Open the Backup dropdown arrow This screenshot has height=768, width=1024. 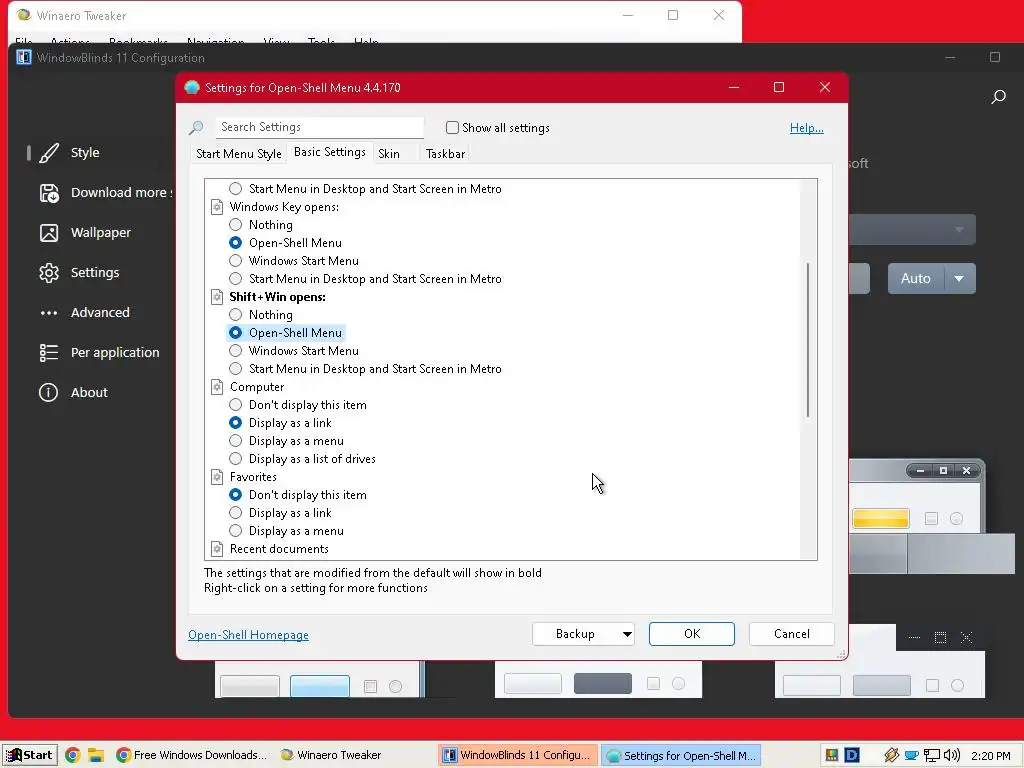coord(626,634)
